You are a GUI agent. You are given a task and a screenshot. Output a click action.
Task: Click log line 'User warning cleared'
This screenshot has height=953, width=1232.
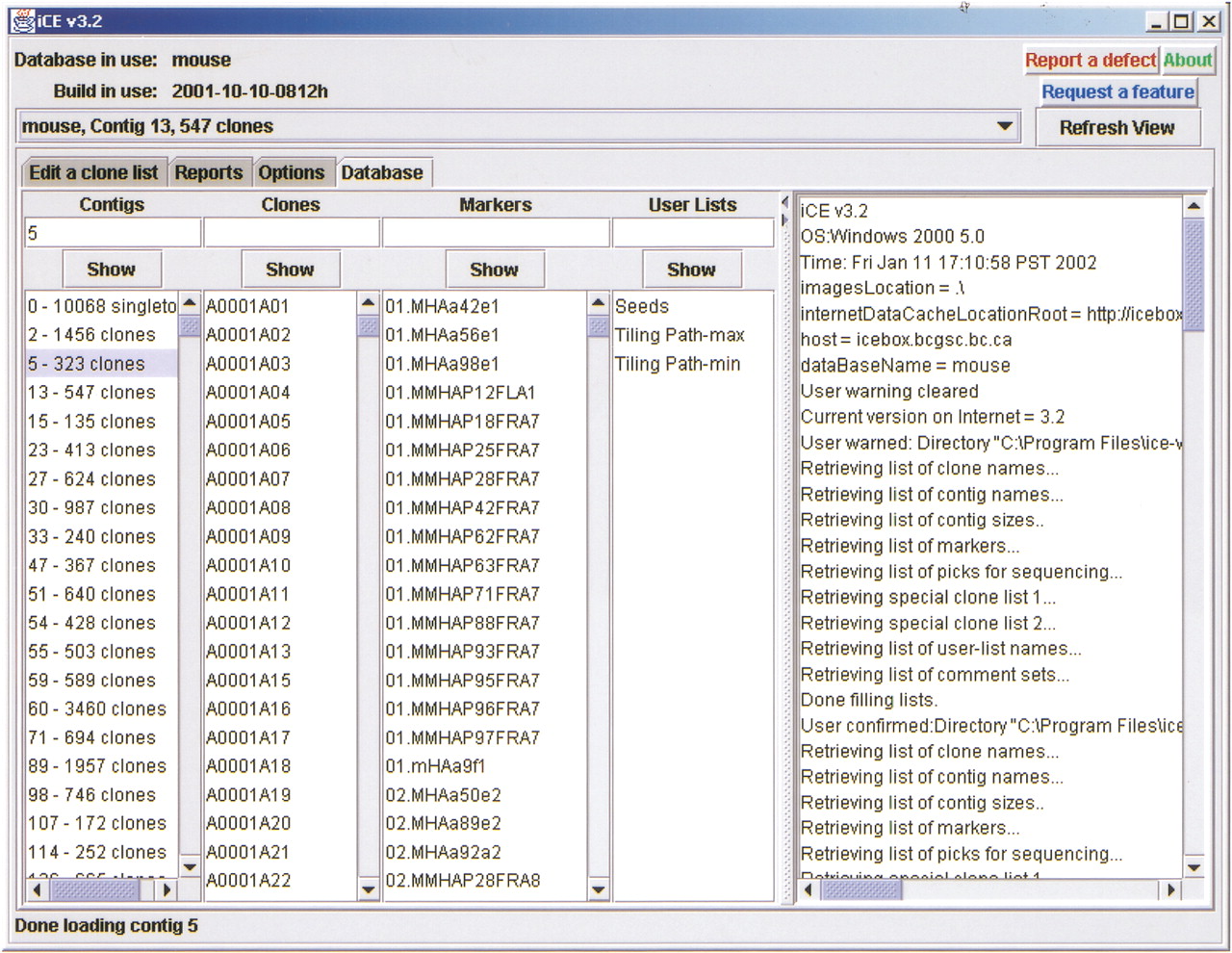pyautogui.click(x=889, y=391)
